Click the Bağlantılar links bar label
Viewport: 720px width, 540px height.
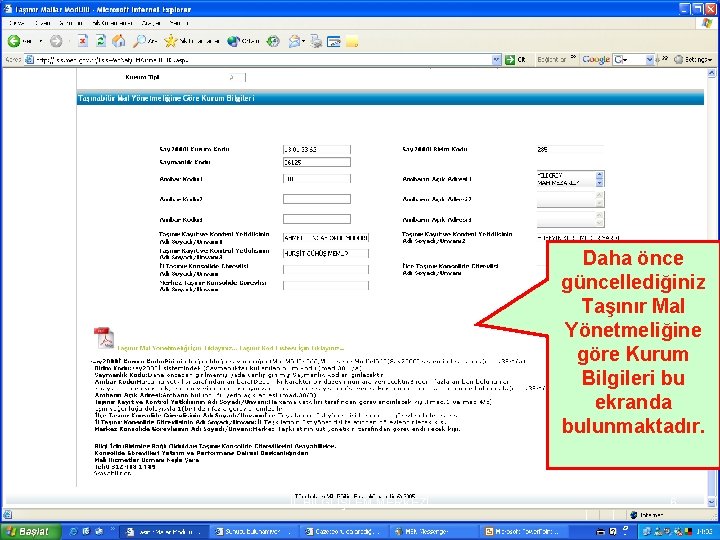[551, 59]
